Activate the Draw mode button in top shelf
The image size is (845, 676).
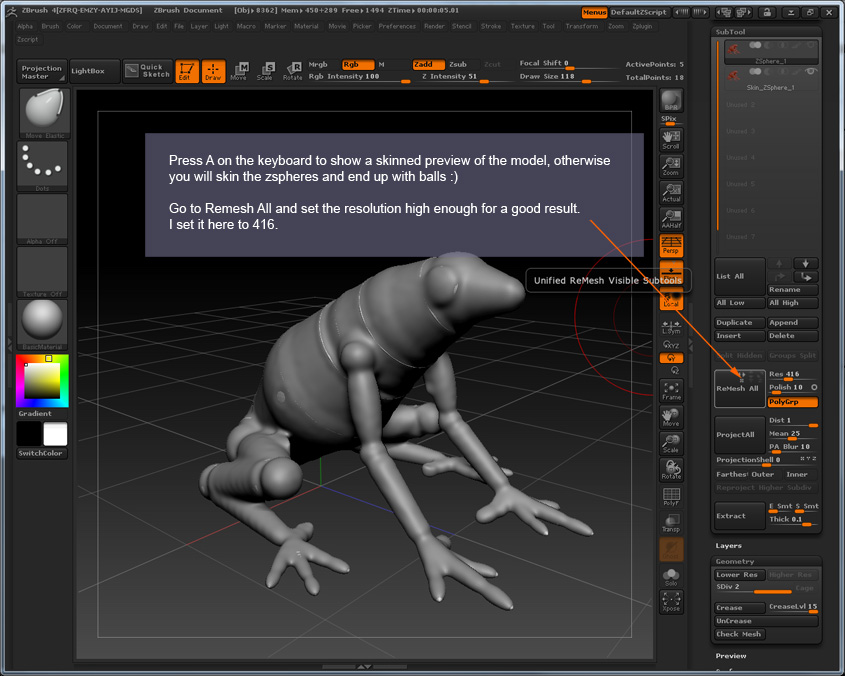[213, 71]
